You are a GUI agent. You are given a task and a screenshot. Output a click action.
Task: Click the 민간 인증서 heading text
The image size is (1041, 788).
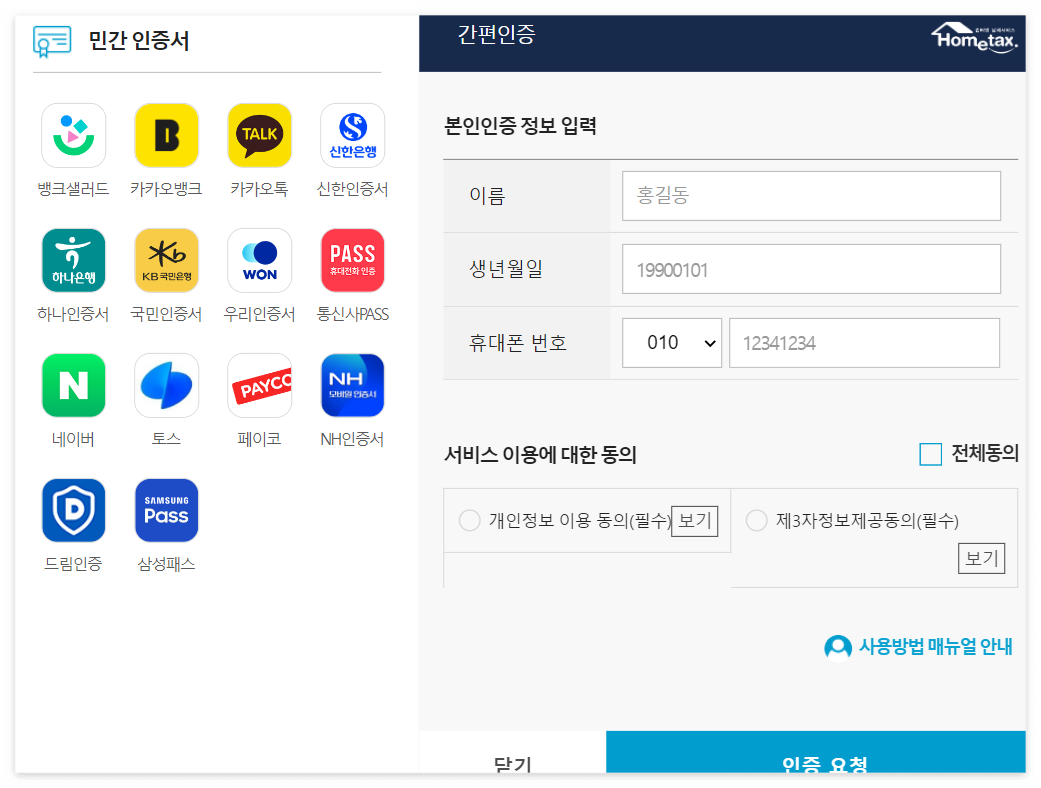pos(139,40)
